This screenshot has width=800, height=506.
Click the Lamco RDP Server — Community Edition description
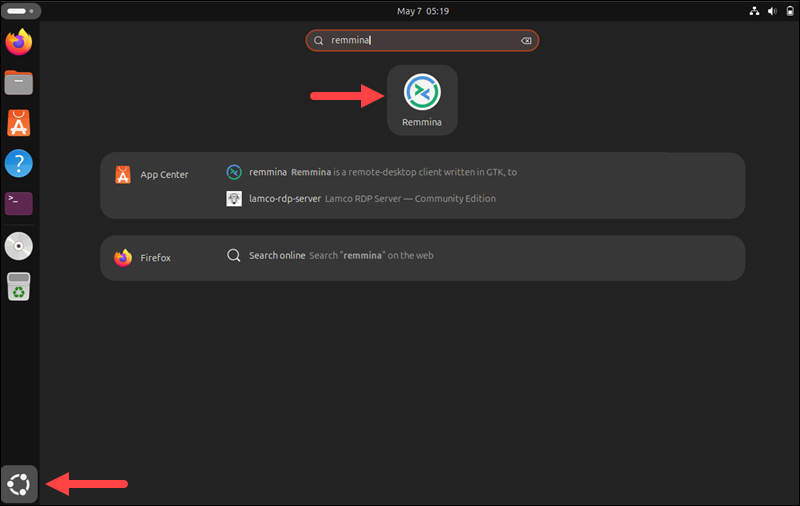410,198
